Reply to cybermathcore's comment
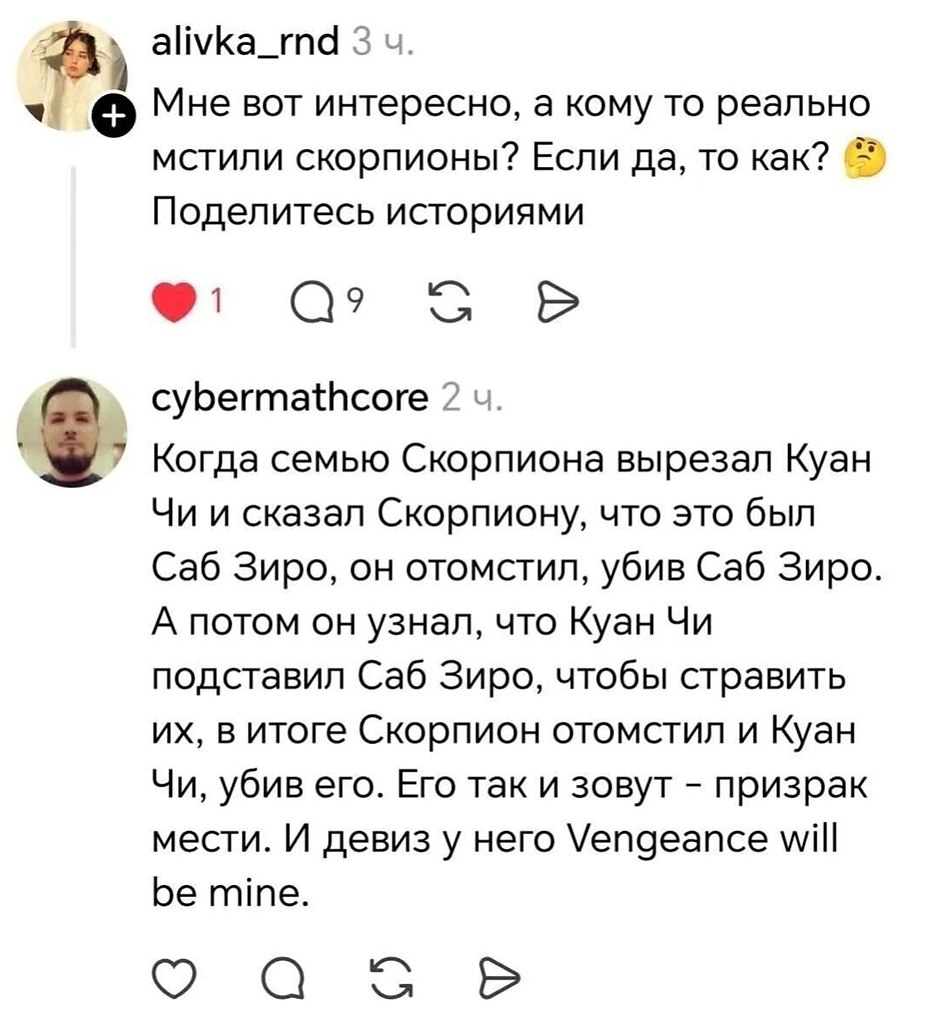 296,973
